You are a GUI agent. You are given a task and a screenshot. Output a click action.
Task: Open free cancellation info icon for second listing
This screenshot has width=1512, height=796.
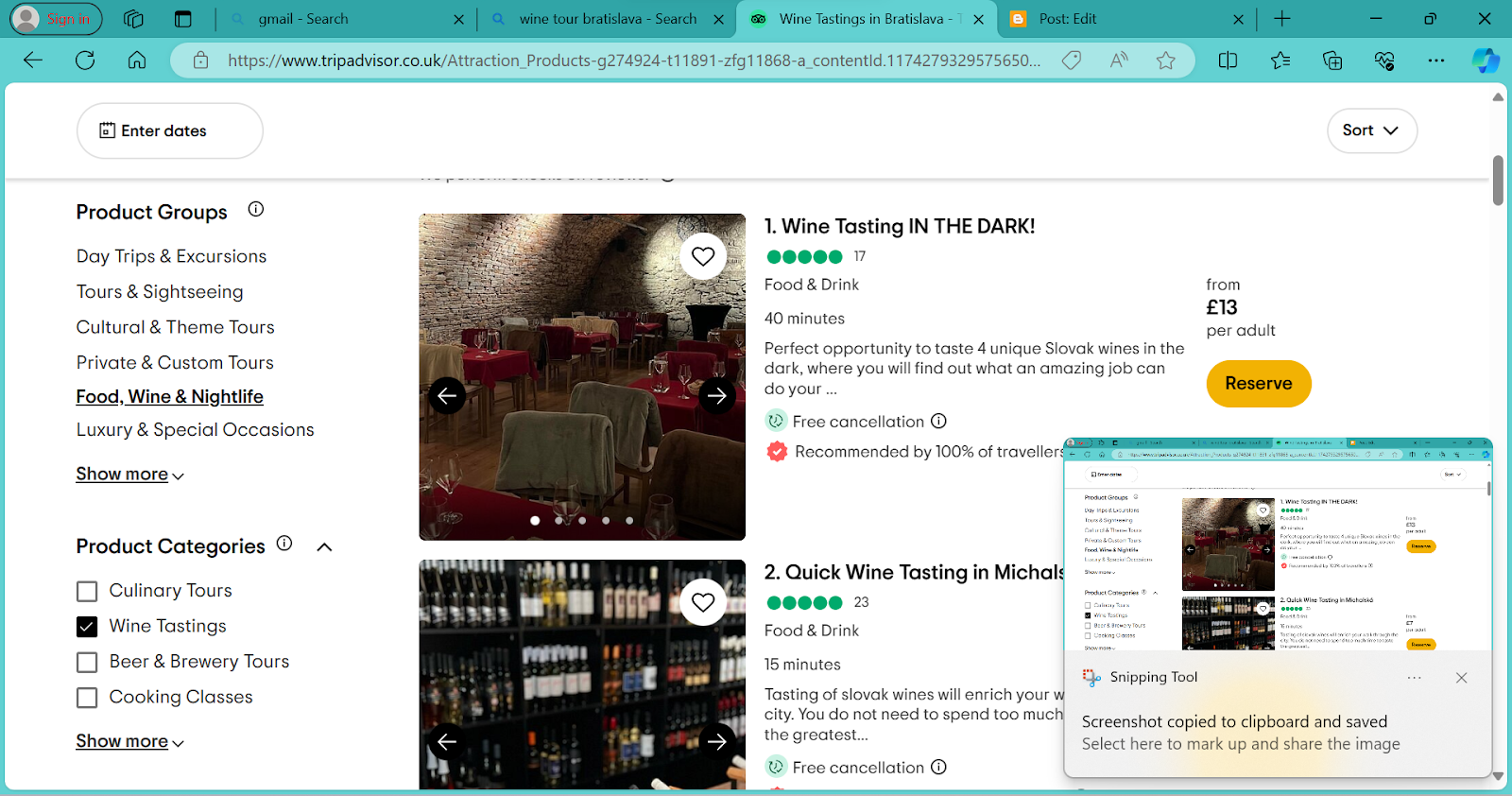[938, 767]
